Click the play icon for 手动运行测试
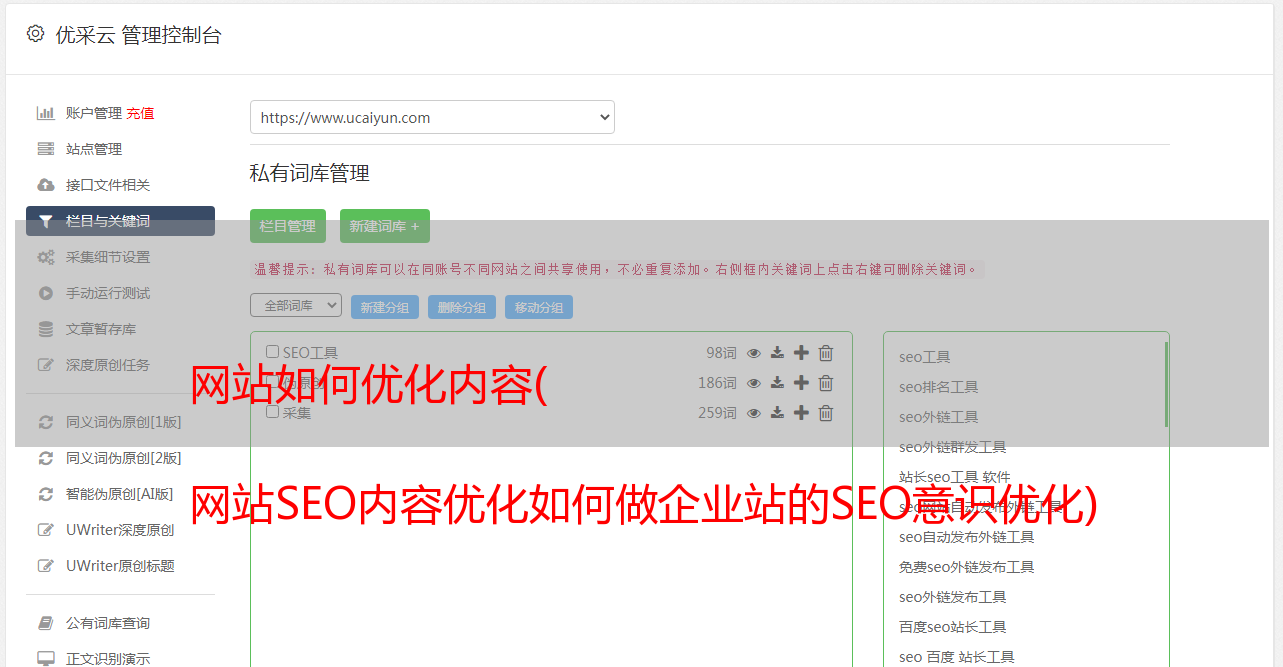1283x667 pixels. coord(46,293)
